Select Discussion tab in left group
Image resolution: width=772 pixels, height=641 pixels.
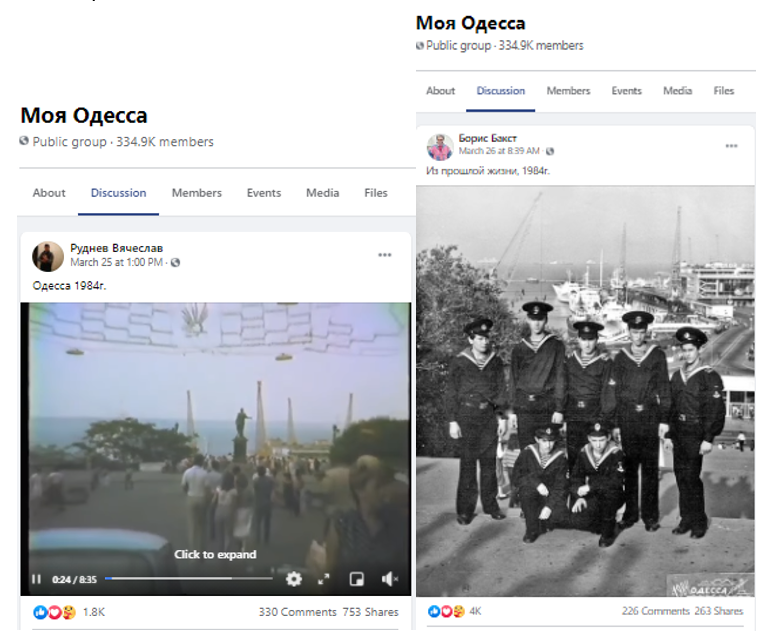click(119, 193)
